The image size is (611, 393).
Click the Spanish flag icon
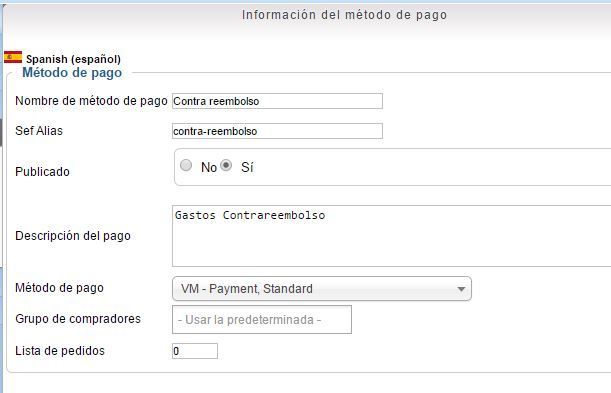coord(13,57)
